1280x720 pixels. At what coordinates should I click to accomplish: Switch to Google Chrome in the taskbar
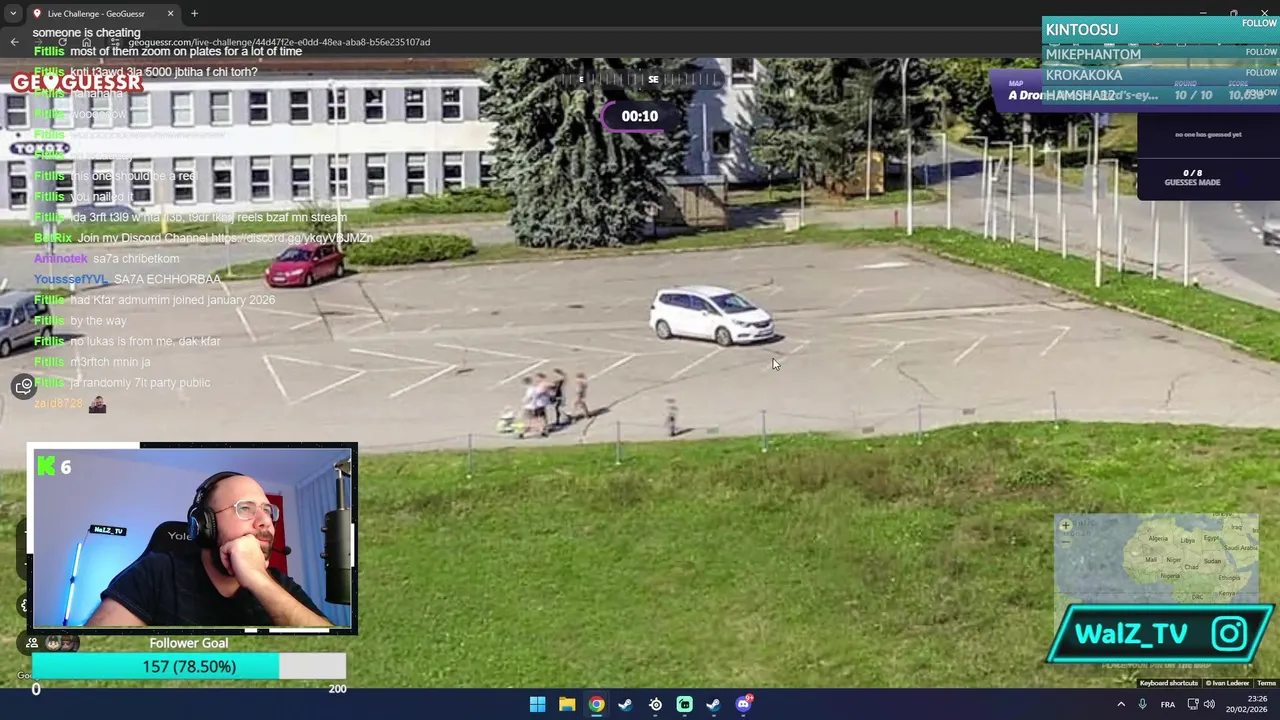596,704
